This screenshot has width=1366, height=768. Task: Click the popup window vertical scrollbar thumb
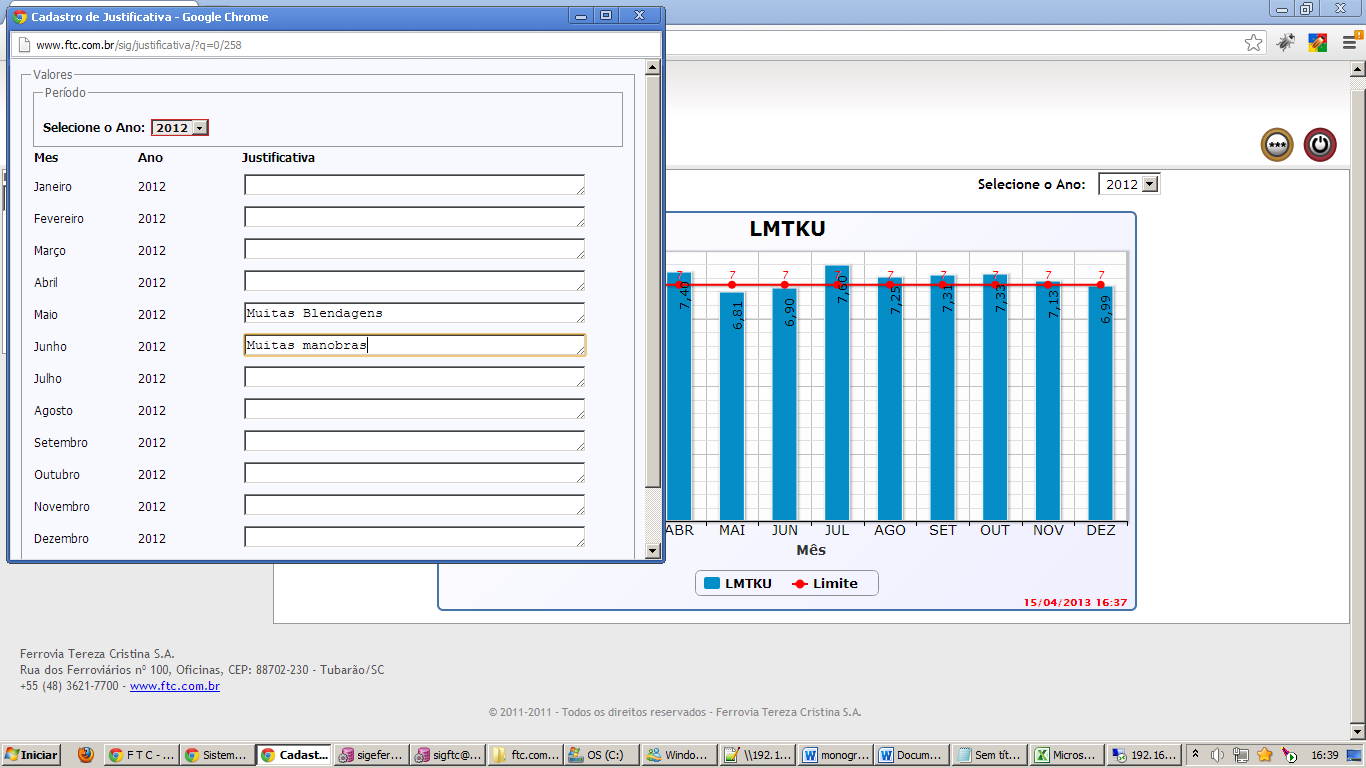coord(653,282)
